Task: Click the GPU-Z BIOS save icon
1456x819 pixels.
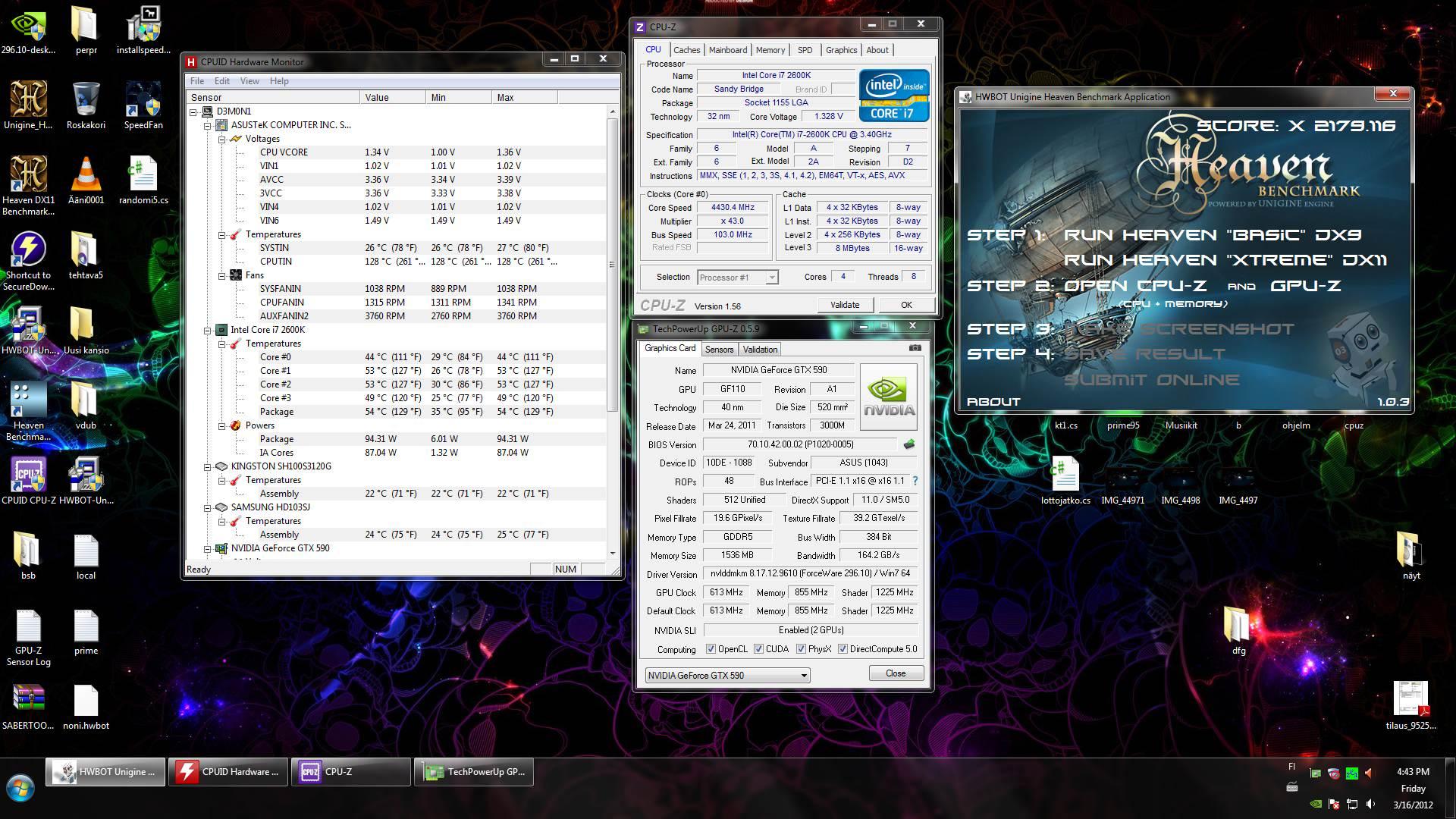Action: [909, 444]
